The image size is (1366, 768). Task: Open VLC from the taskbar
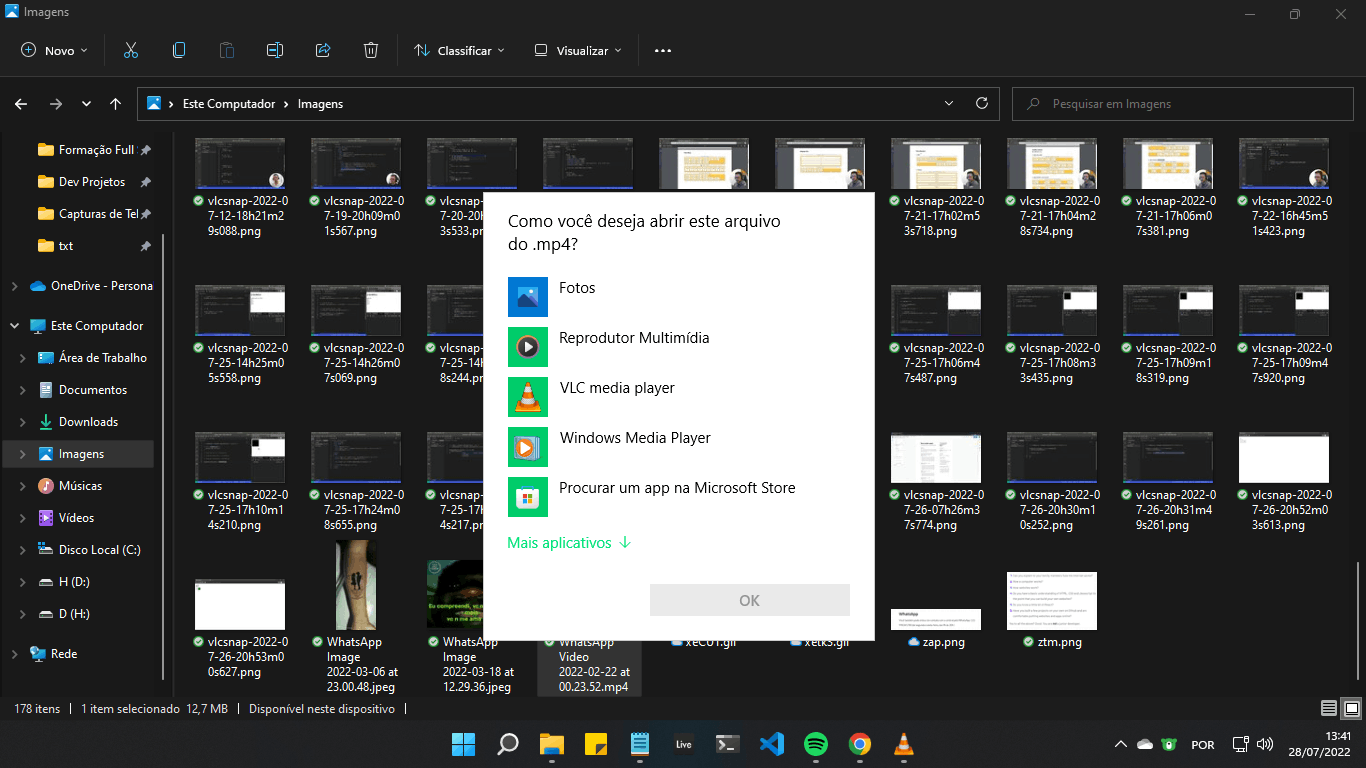tap(903, 744)
